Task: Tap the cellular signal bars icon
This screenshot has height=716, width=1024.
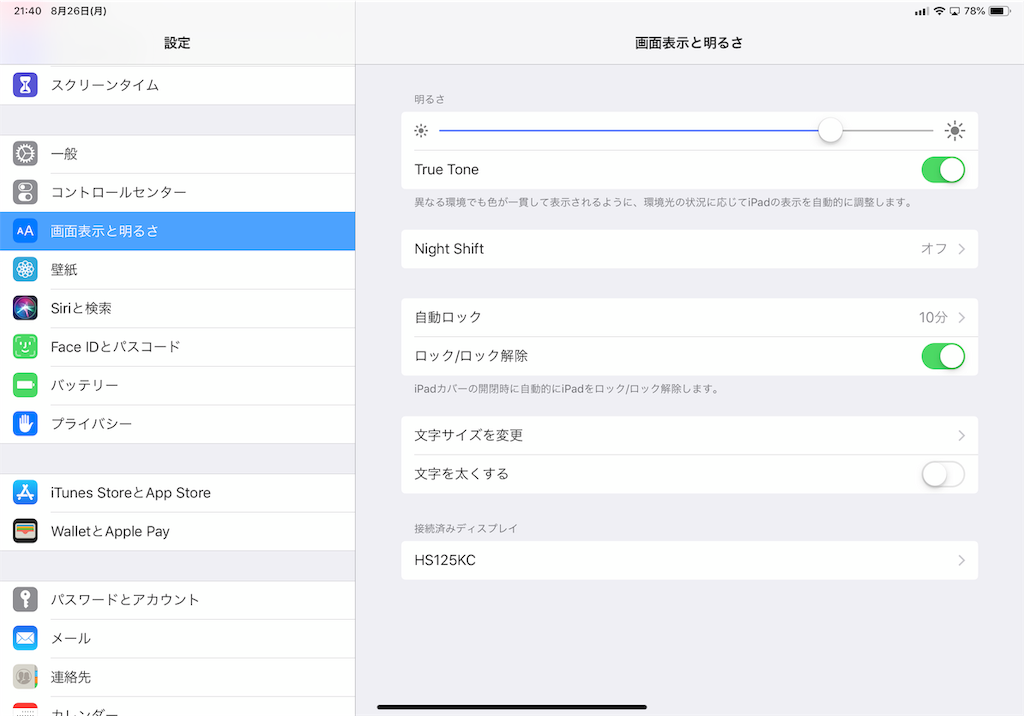Action: click(x=921, y=11)
